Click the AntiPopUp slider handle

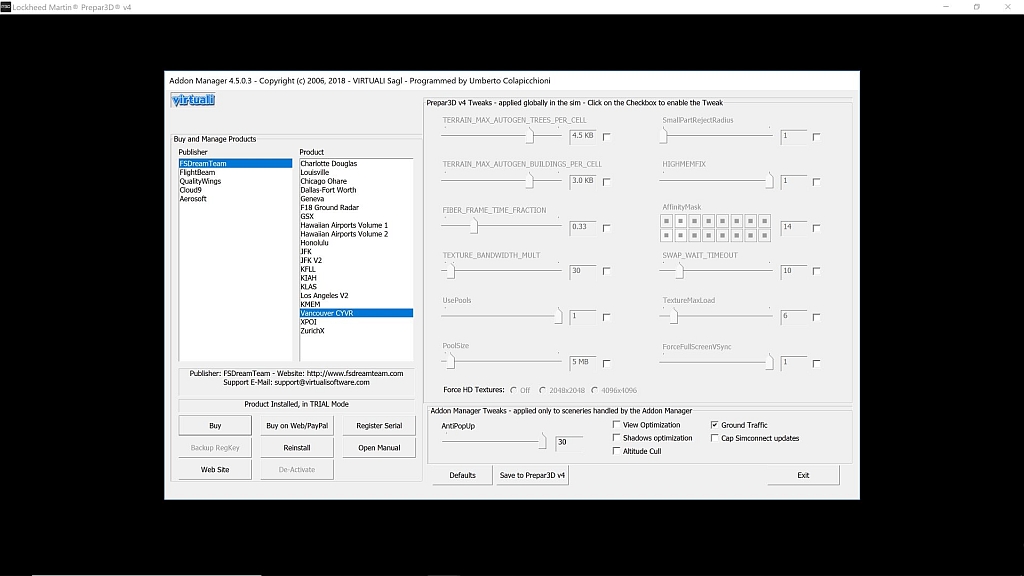click(544, 441)
